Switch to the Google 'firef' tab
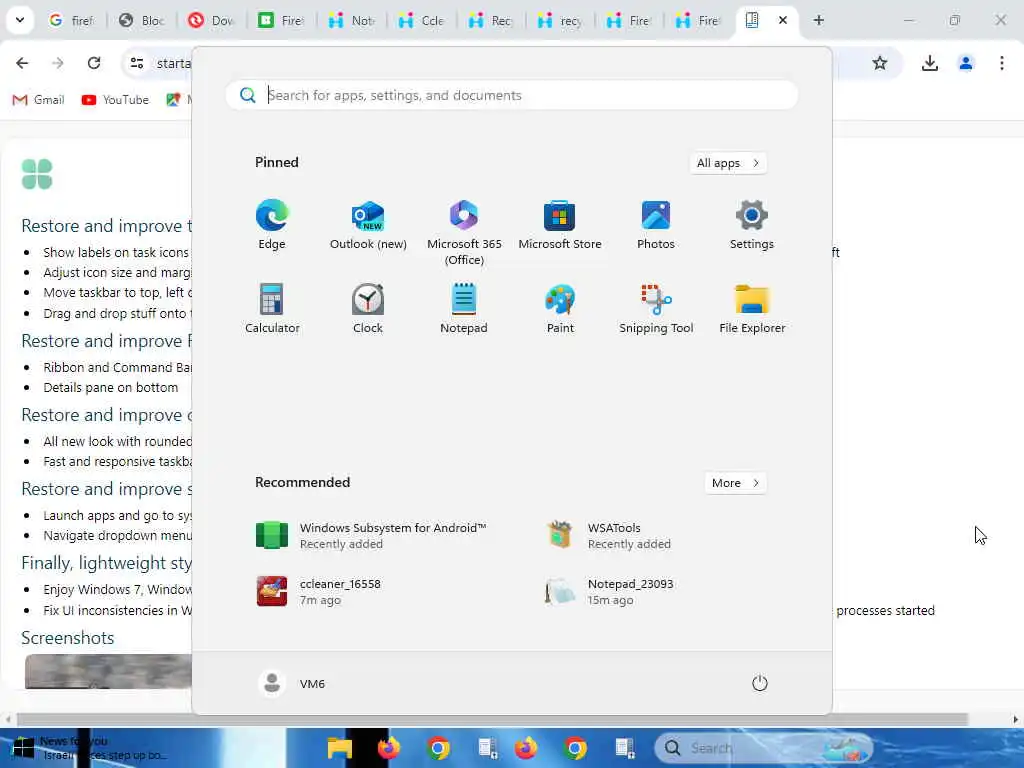1024x768 pixels. pos(72,20)
